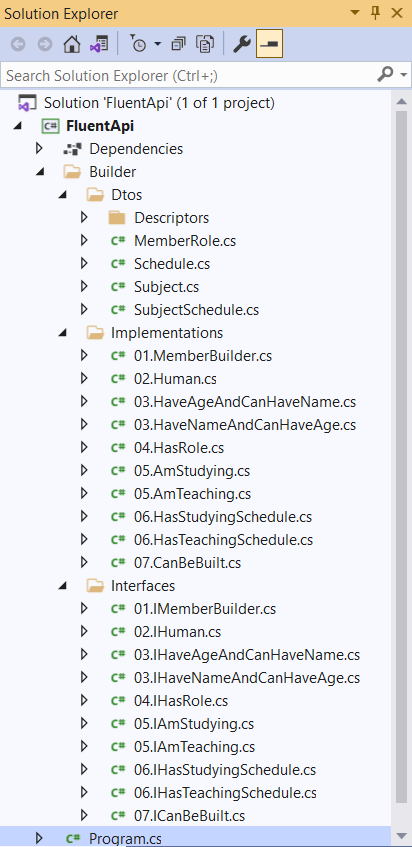This screenshot has width=412, height=847.
Task: Expand the Dependencies node
Action: point(39,148)
